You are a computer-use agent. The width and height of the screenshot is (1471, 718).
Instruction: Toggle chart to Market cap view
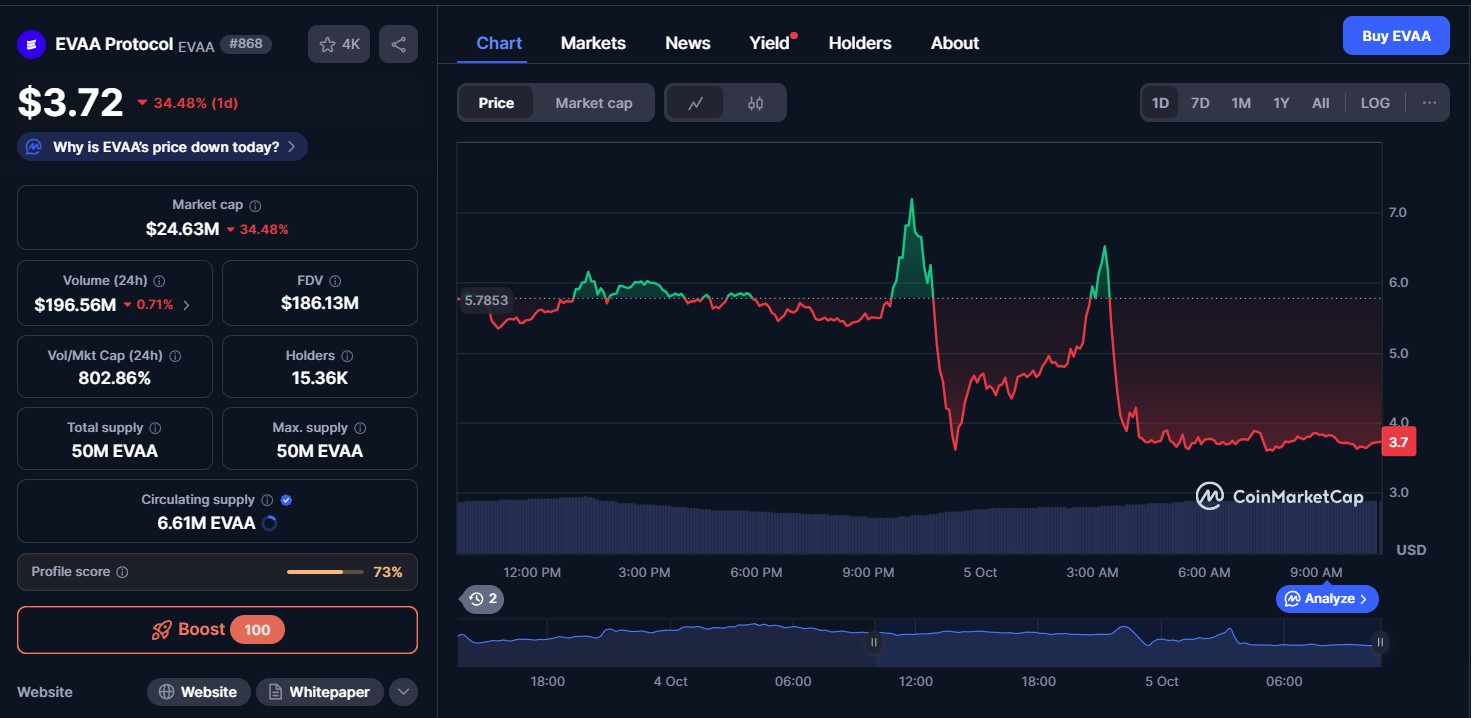(x=593, y=103)
